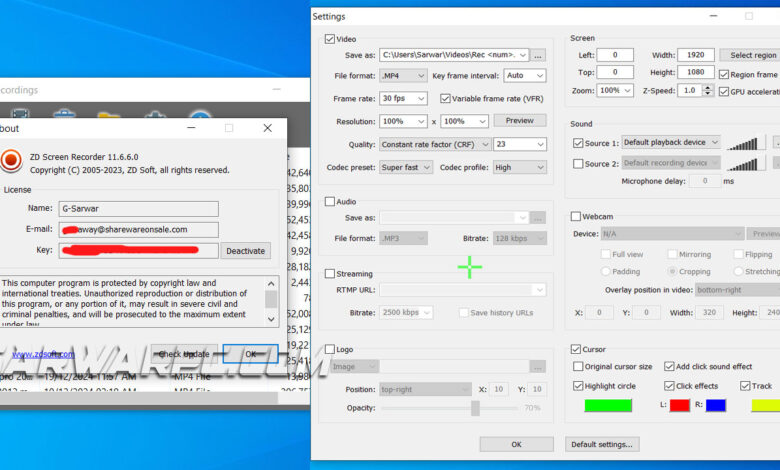Close the About dialog
This screenshot has height=470, width=780.
(268, 128)
